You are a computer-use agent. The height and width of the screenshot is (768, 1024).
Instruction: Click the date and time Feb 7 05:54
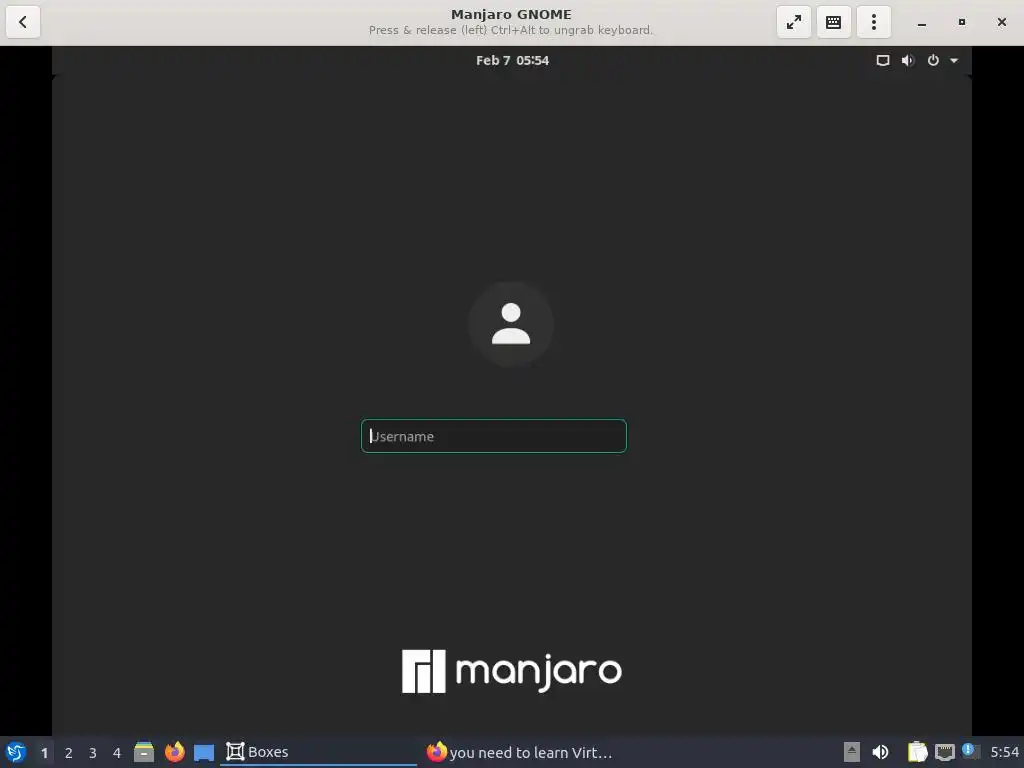(512, 60)
